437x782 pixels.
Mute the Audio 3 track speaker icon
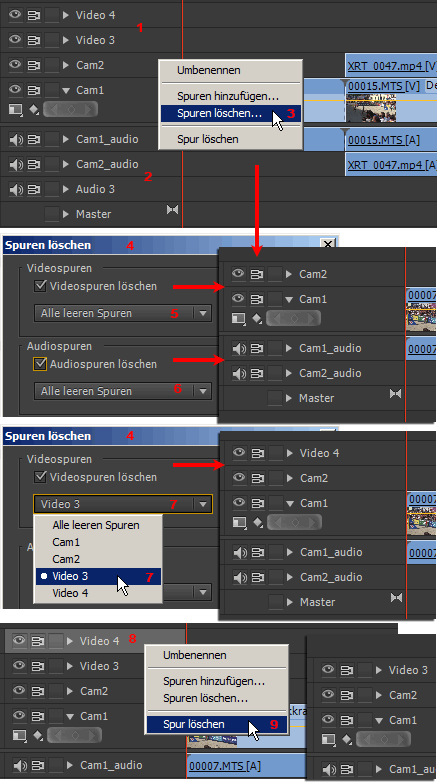tap(16, 189)
